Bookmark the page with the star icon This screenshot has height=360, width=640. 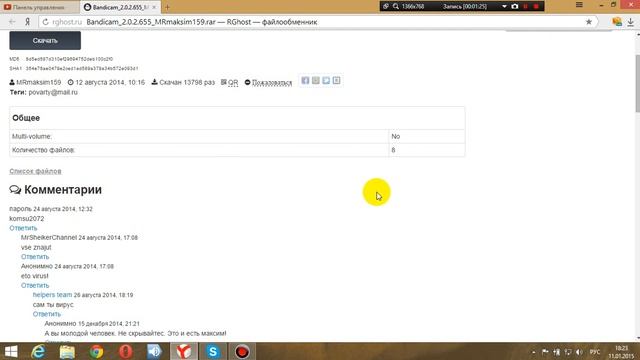tap(589, 22)
